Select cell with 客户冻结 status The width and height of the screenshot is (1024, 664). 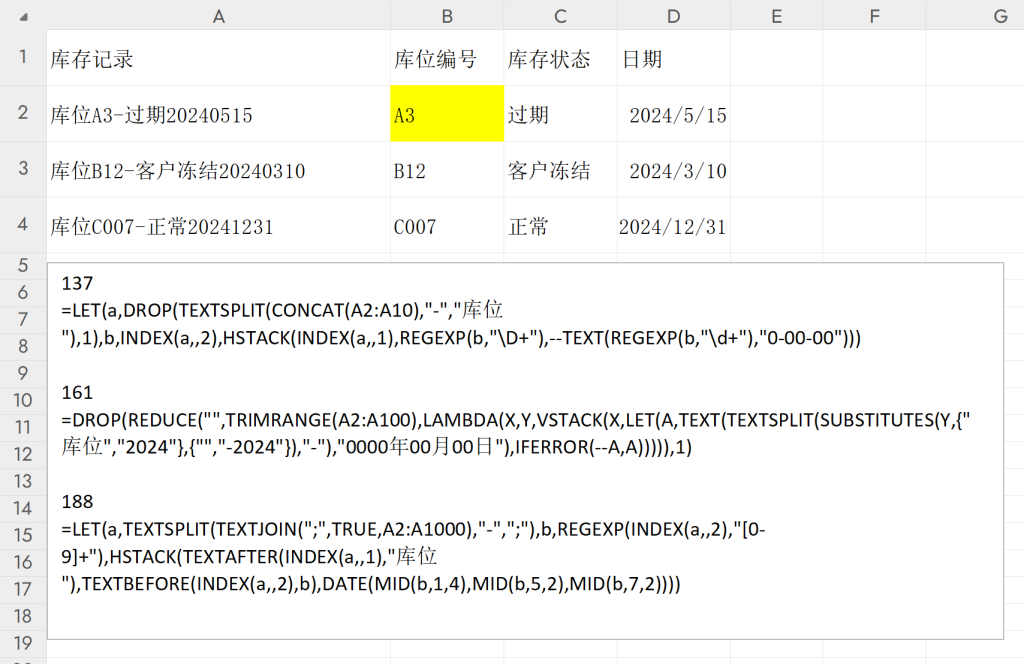560,170
